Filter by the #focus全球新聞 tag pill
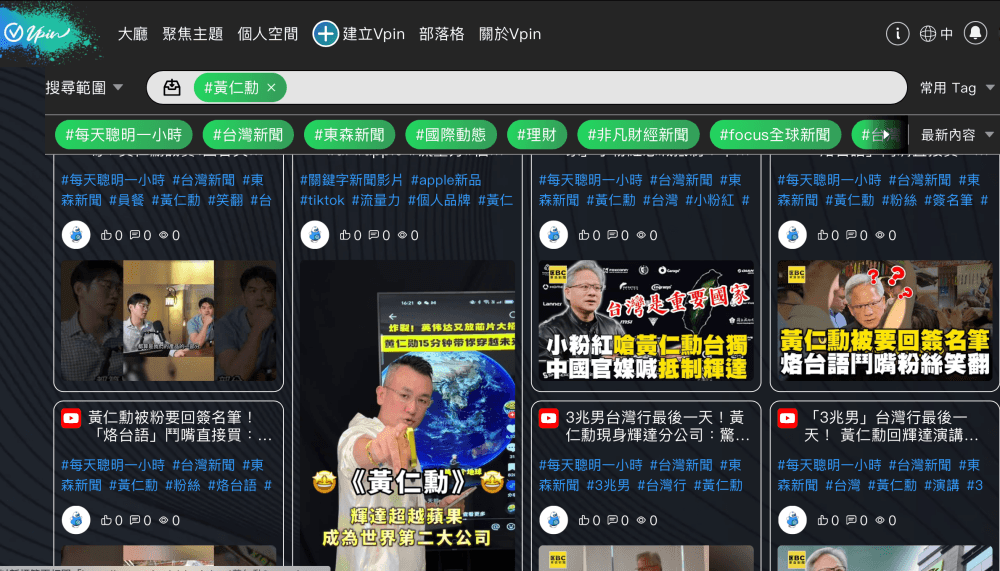 point(776,135)
